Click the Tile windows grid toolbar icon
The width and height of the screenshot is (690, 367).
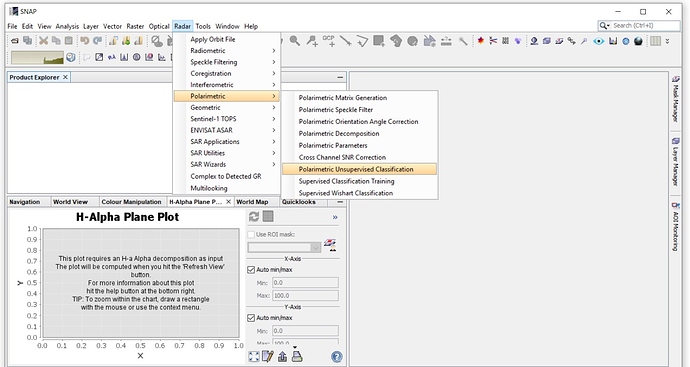pos(656,41)
